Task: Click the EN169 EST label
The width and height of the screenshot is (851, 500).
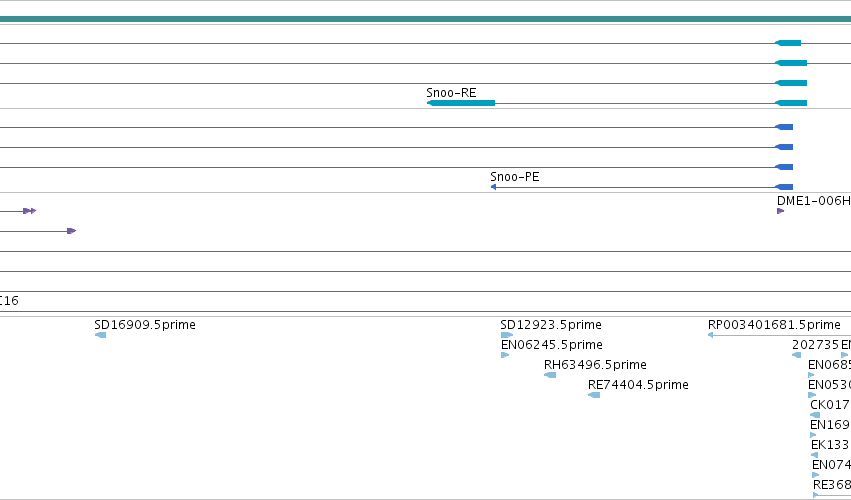Action: pyautogui.click(x=830, y=425)
